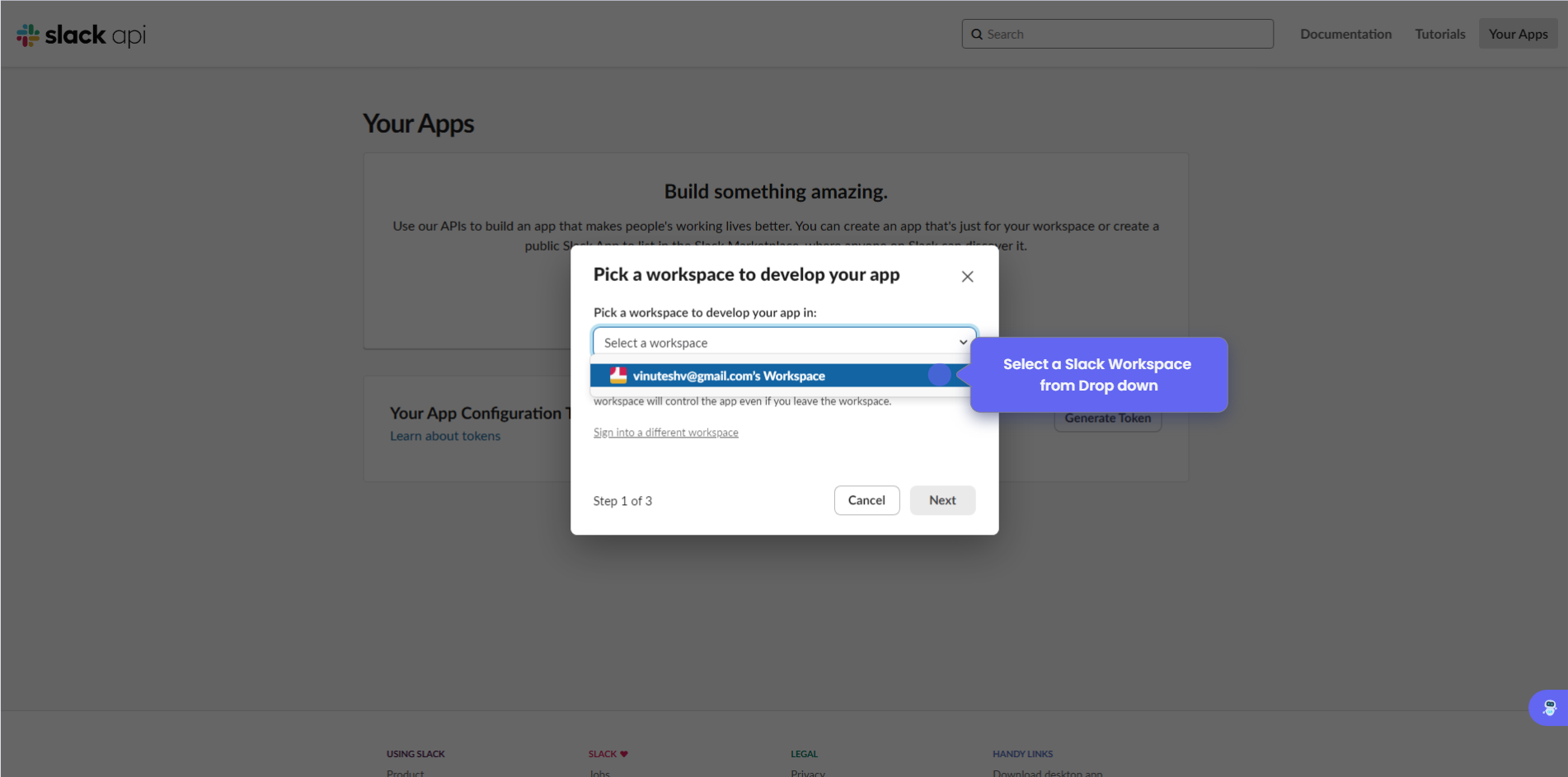Follow Sign into a different workspace link
Screen dimensions: 1568x777
tap(665, 433)
